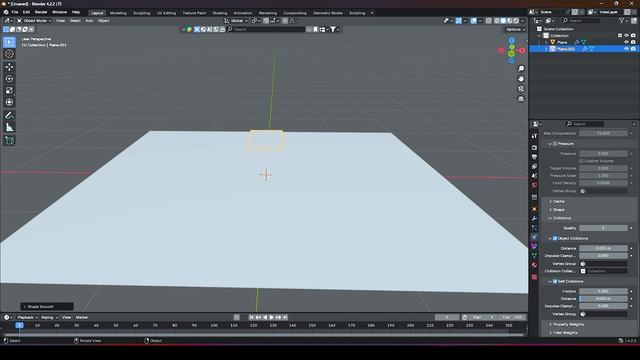The width and height of the screenshot is (640, 360).
Task: Select the 3D Cursor tool
Action: (9, 54)
